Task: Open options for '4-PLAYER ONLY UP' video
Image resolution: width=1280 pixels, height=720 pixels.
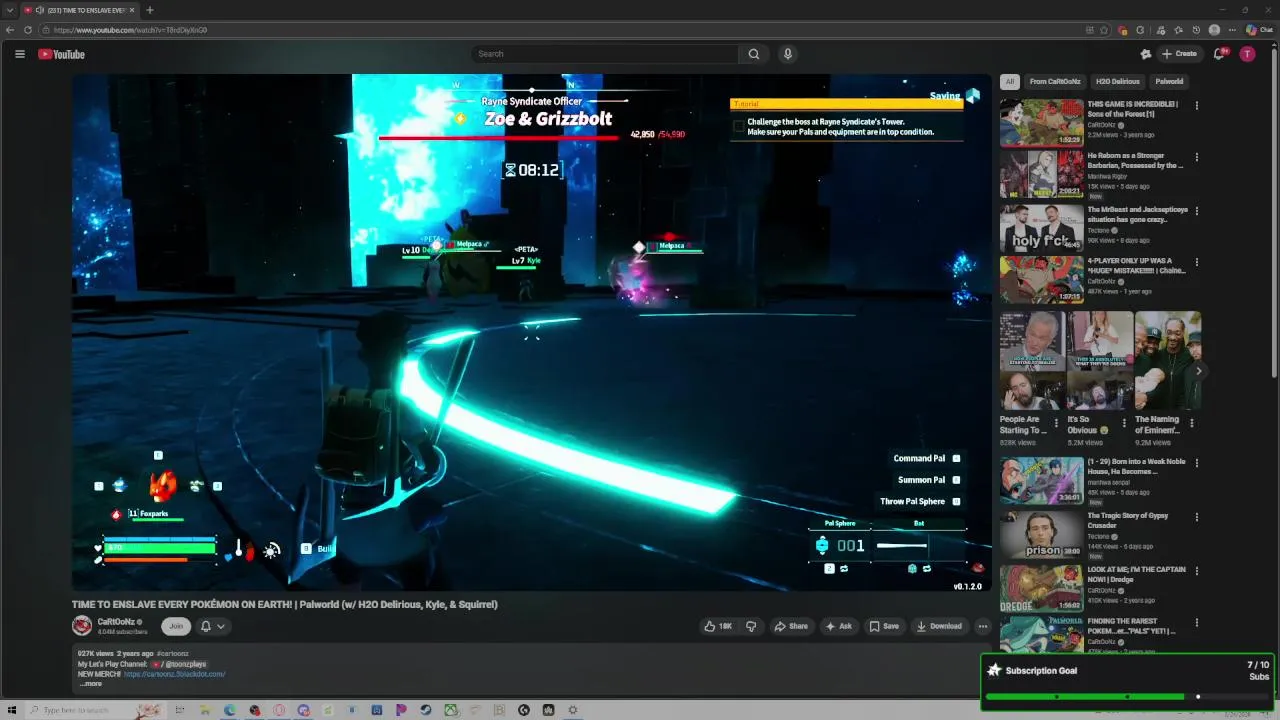Action: (1196, 262)
